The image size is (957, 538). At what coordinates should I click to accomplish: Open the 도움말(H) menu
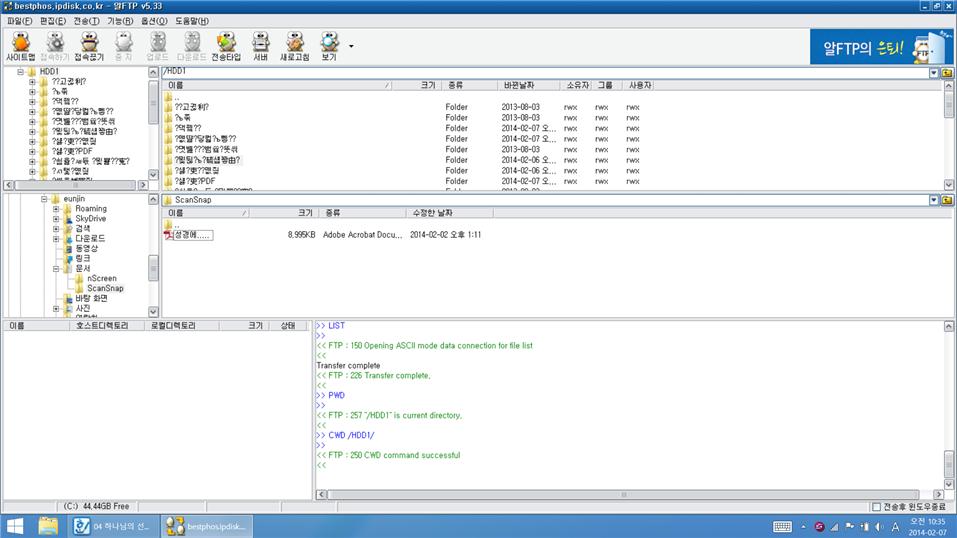tap(192, 21)
